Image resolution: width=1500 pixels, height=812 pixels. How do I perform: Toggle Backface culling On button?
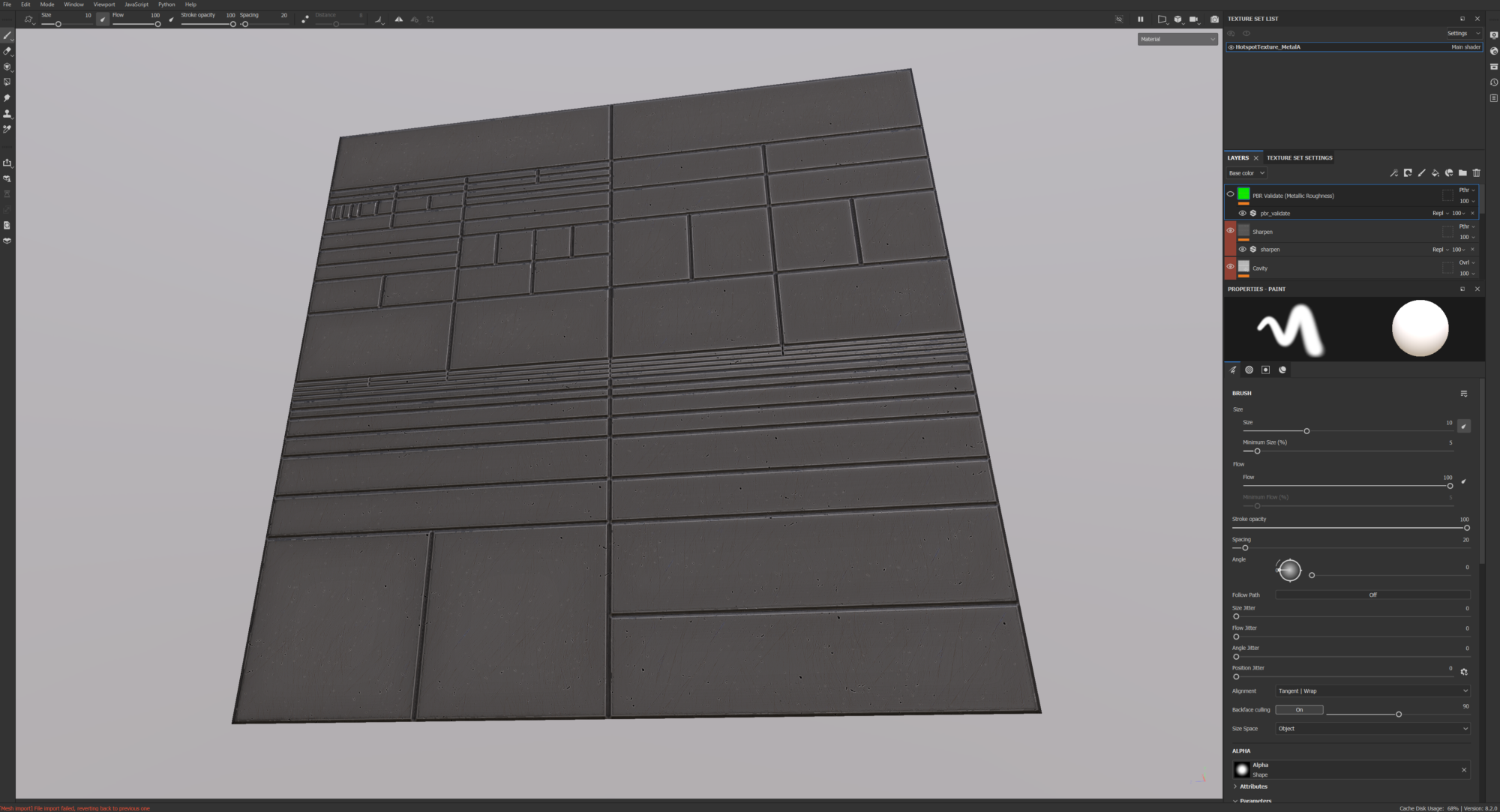coord(1299,710)
